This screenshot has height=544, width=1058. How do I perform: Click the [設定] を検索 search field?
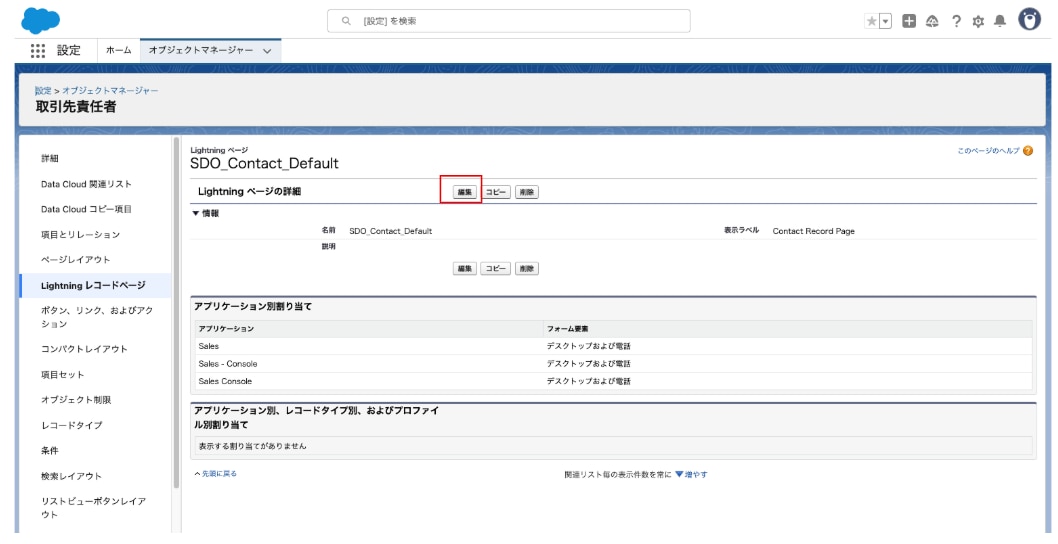point(510,21)
